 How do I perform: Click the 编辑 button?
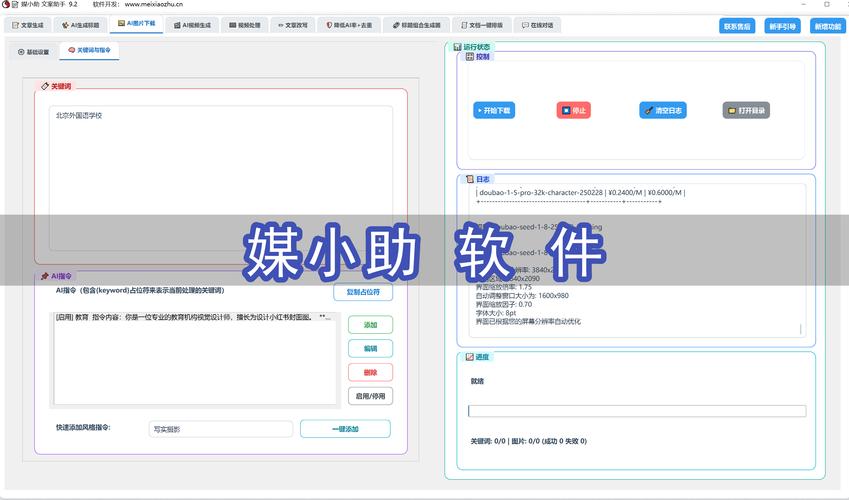click(x=370, y=349)
